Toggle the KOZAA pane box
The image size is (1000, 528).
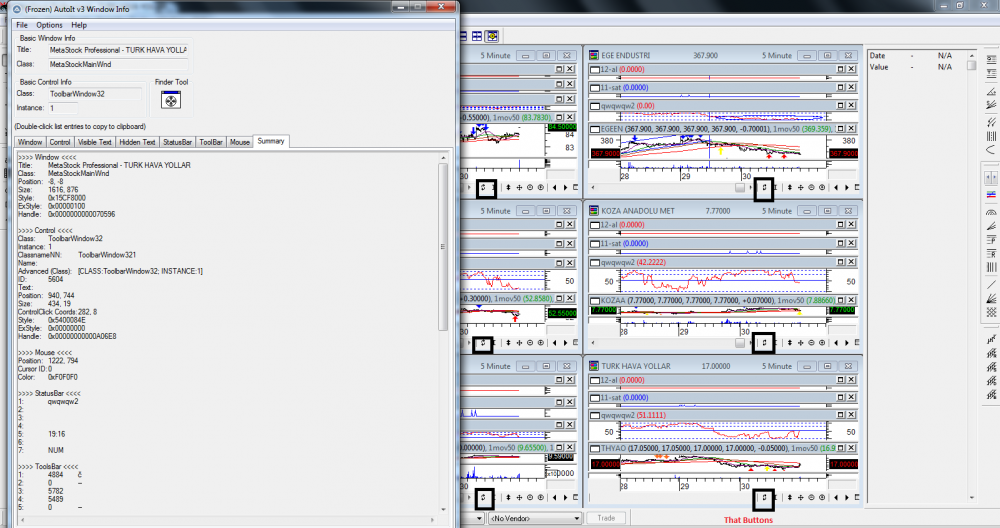tap(595, 300)
